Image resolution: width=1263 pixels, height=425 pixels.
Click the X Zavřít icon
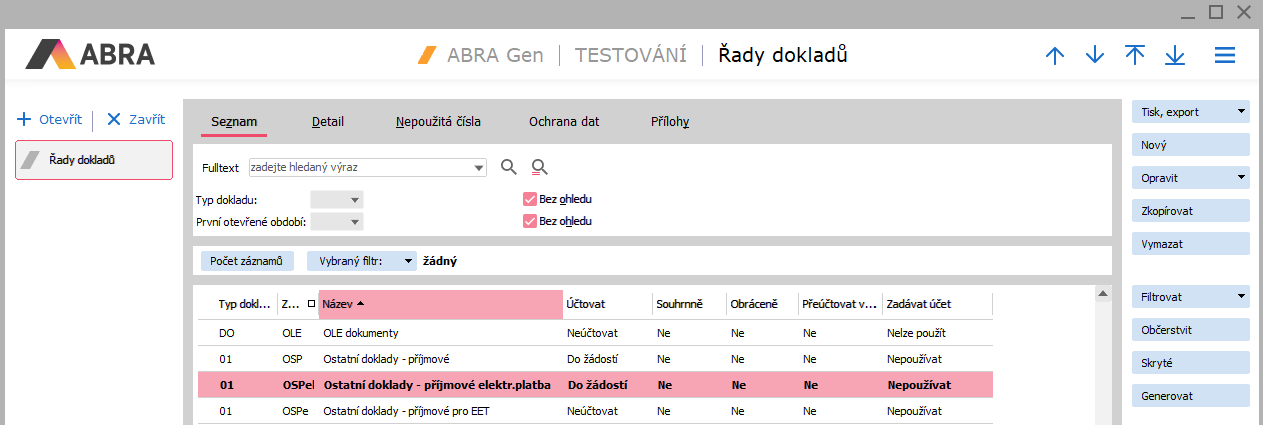[113, 119]
